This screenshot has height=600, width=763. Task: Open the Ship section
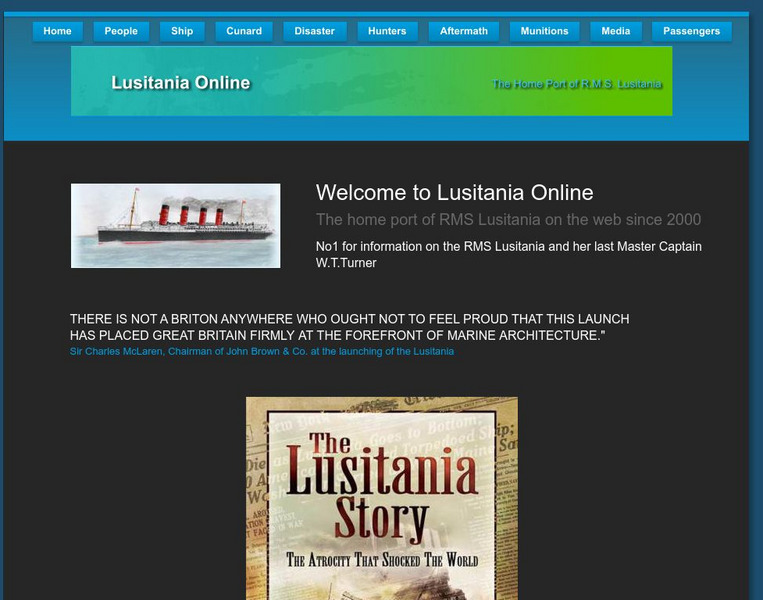pos(182,31)
